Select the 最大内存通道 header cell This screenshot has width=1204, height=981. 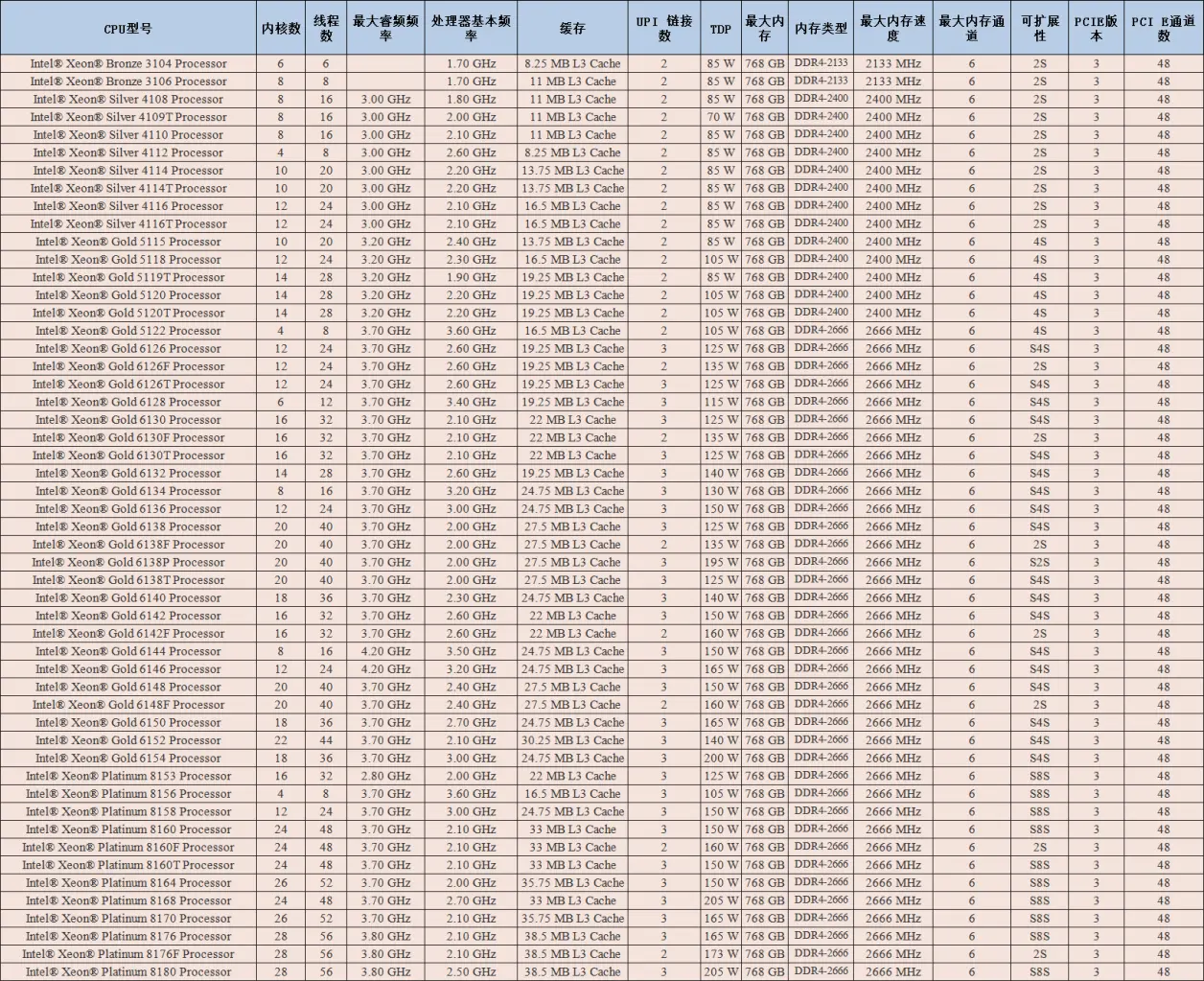tap(971, 28)
